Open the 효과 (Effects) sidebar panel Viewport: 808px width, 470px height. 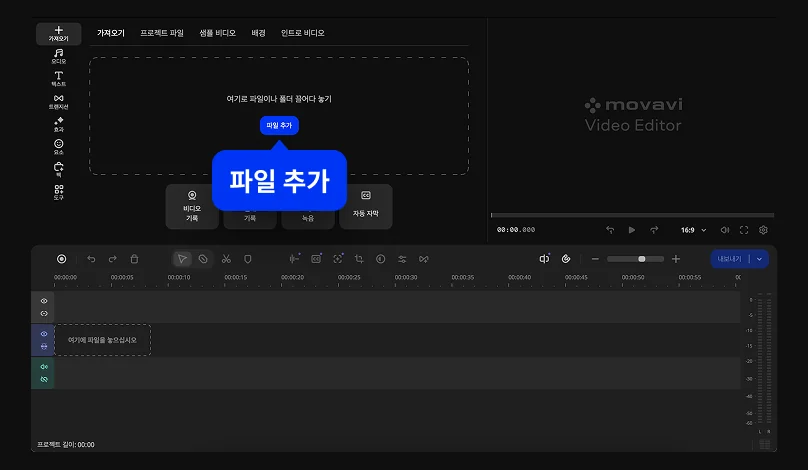coord(59,124)
